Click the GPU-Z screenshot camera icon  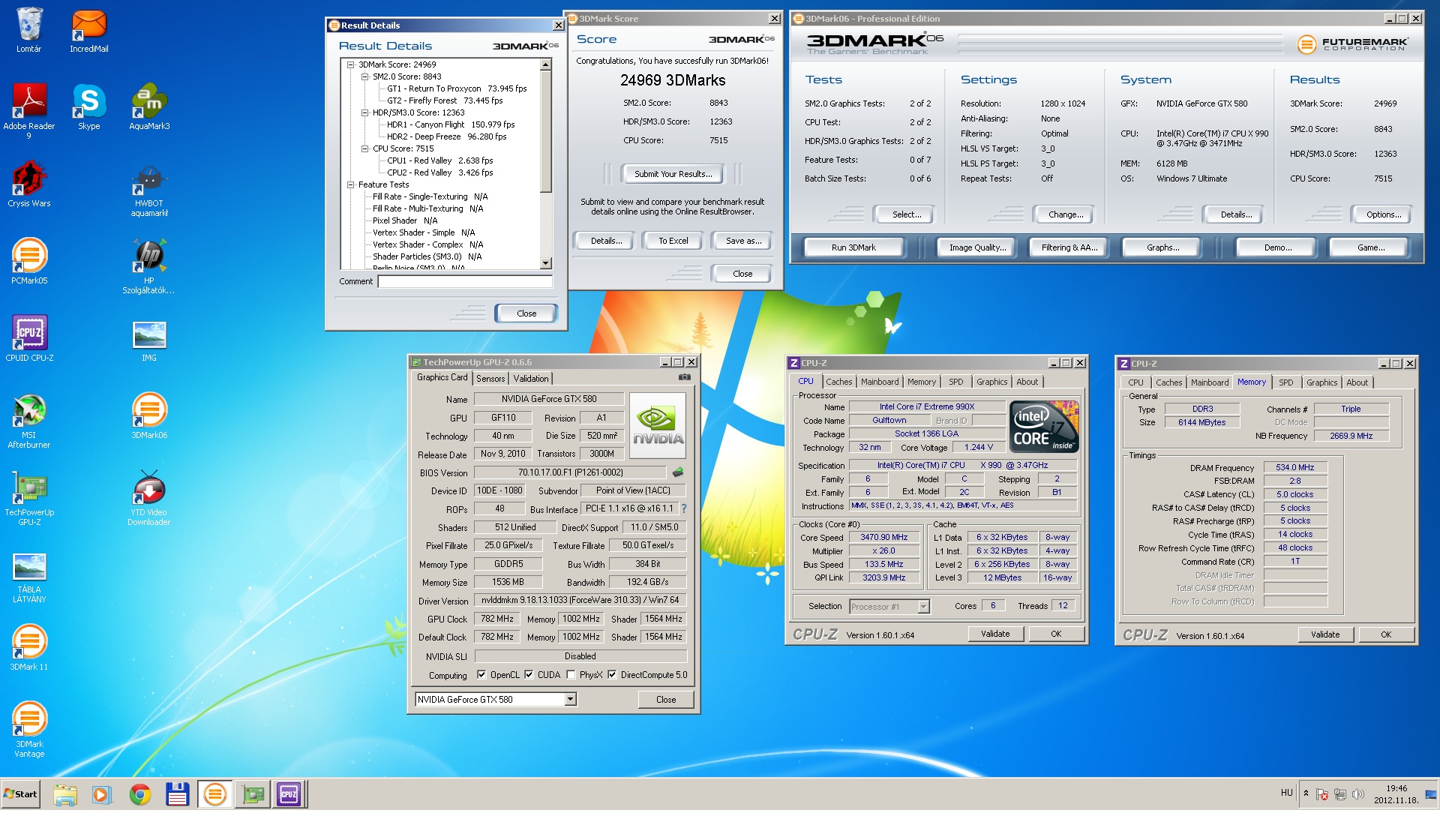tap(684, 377)
